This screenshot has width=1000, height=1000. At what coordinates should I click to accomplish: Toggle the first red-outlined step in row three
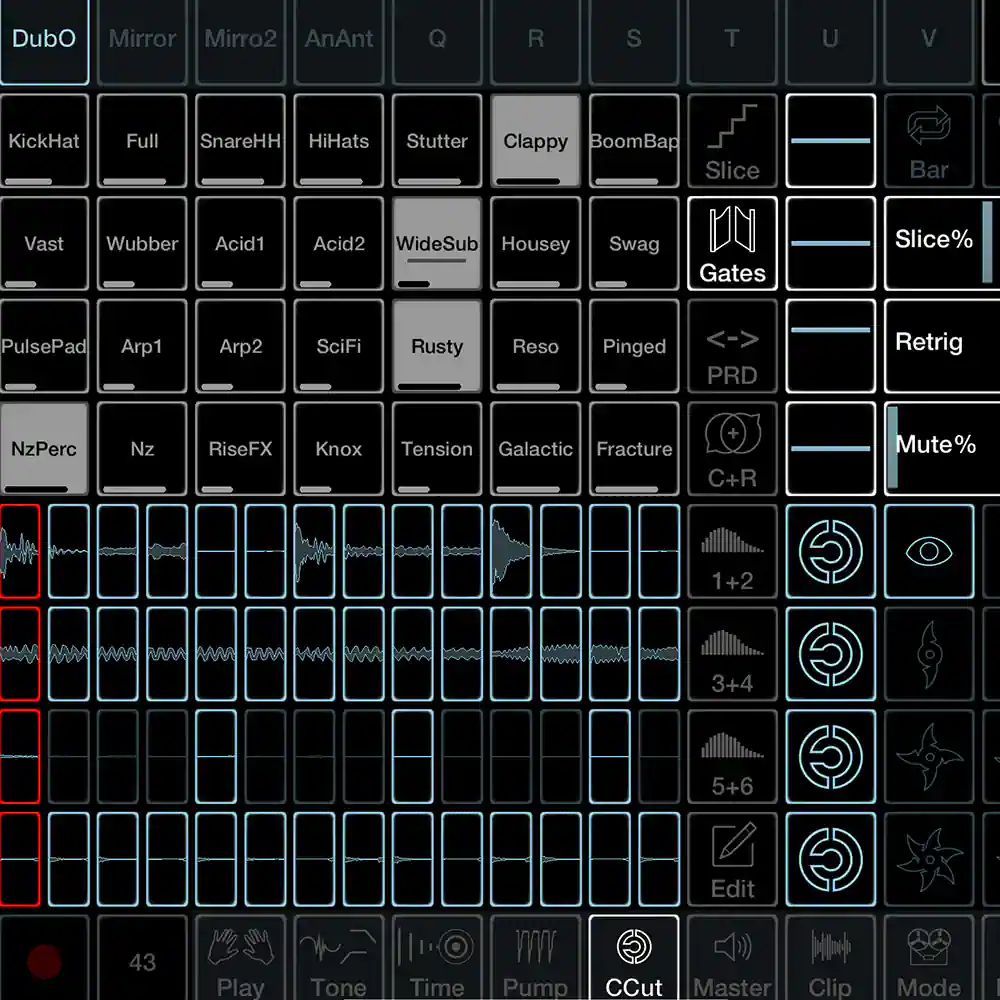(x=20, y=757)
